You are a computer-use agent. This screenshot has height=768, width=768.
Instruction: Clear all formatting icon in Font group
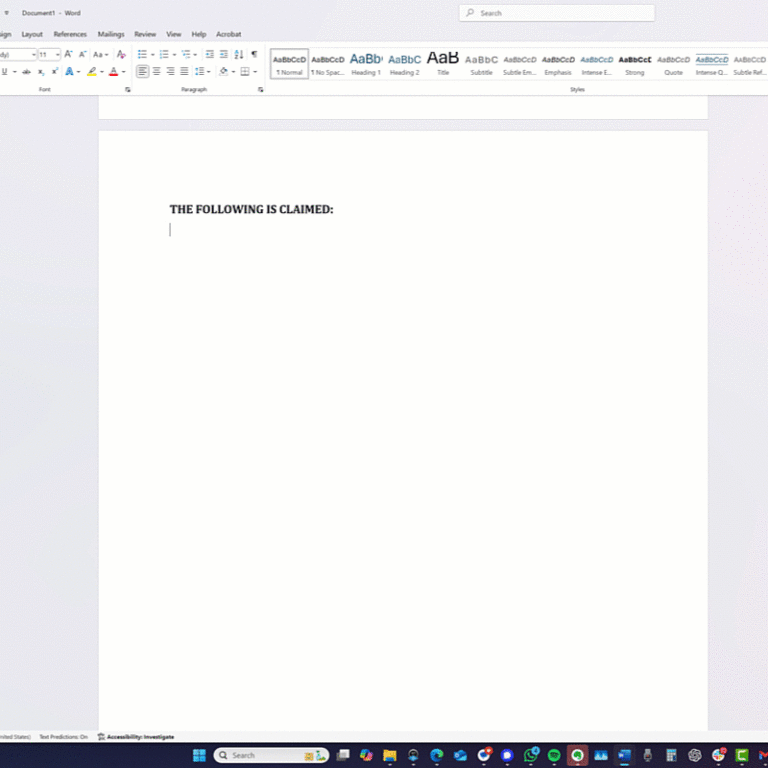[121, 54]
